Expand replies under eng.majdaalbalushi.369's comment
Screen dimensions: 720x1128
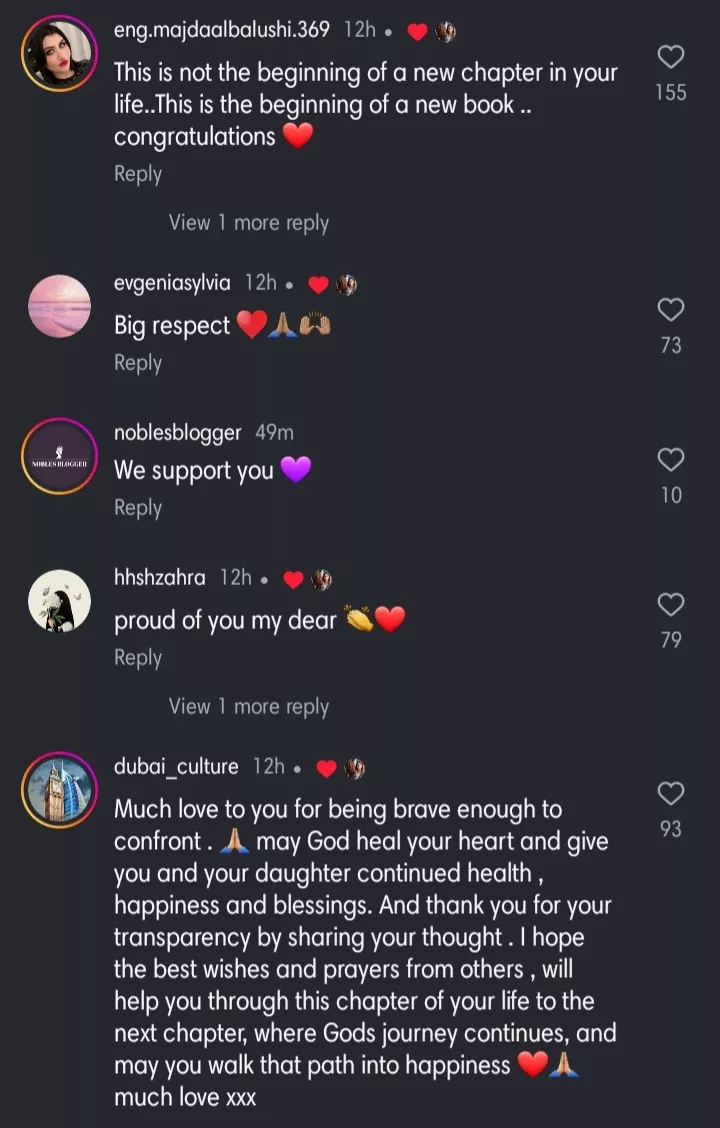(248, 223)
